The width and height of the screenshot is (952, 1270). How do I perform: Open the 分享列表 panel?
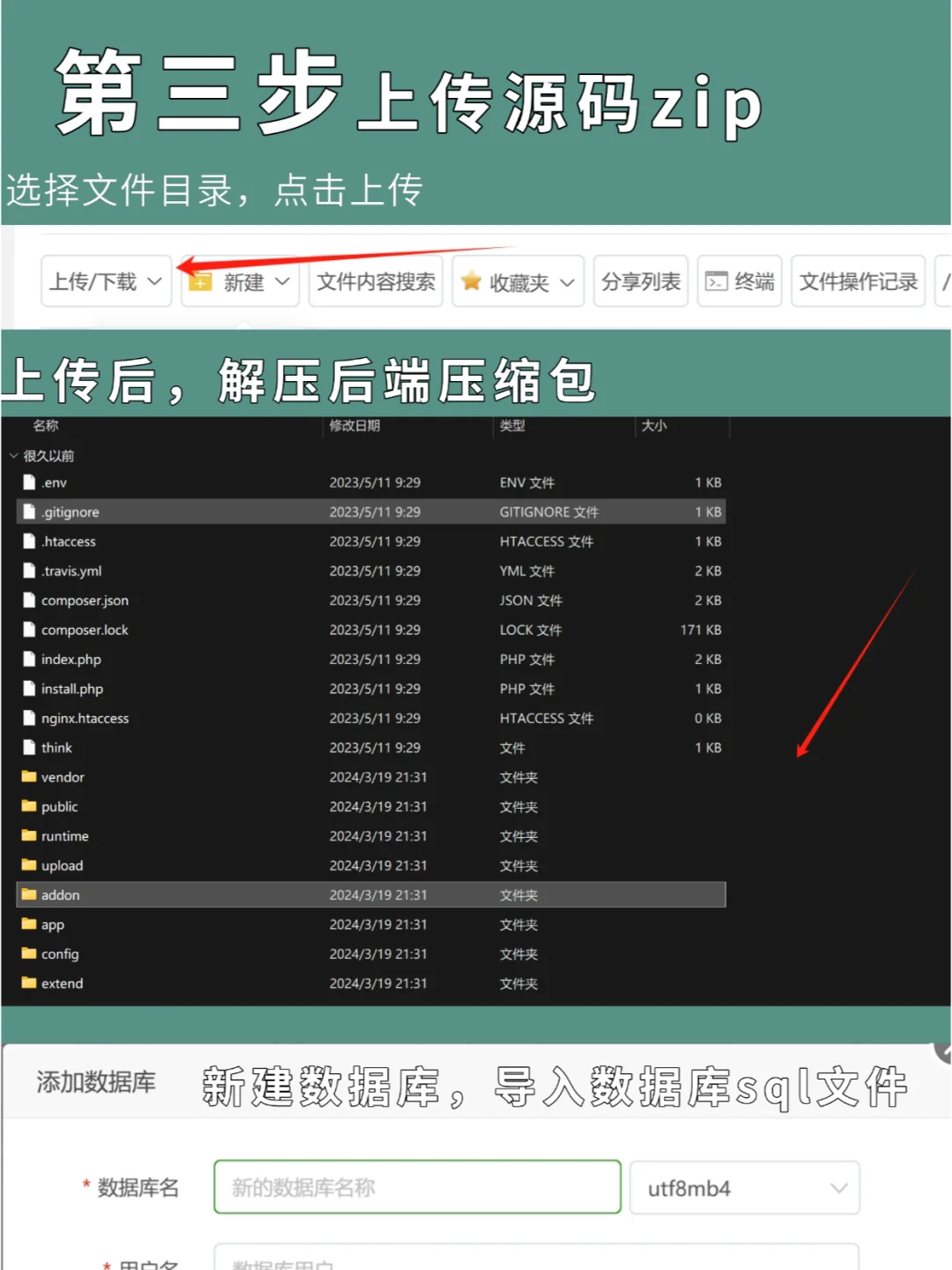tap(641, 281)
